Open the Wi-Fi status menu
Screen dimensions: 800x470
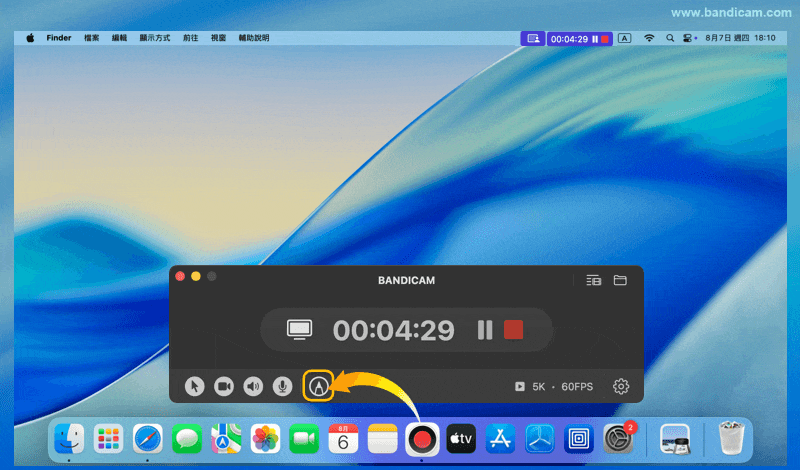point(648,38)
